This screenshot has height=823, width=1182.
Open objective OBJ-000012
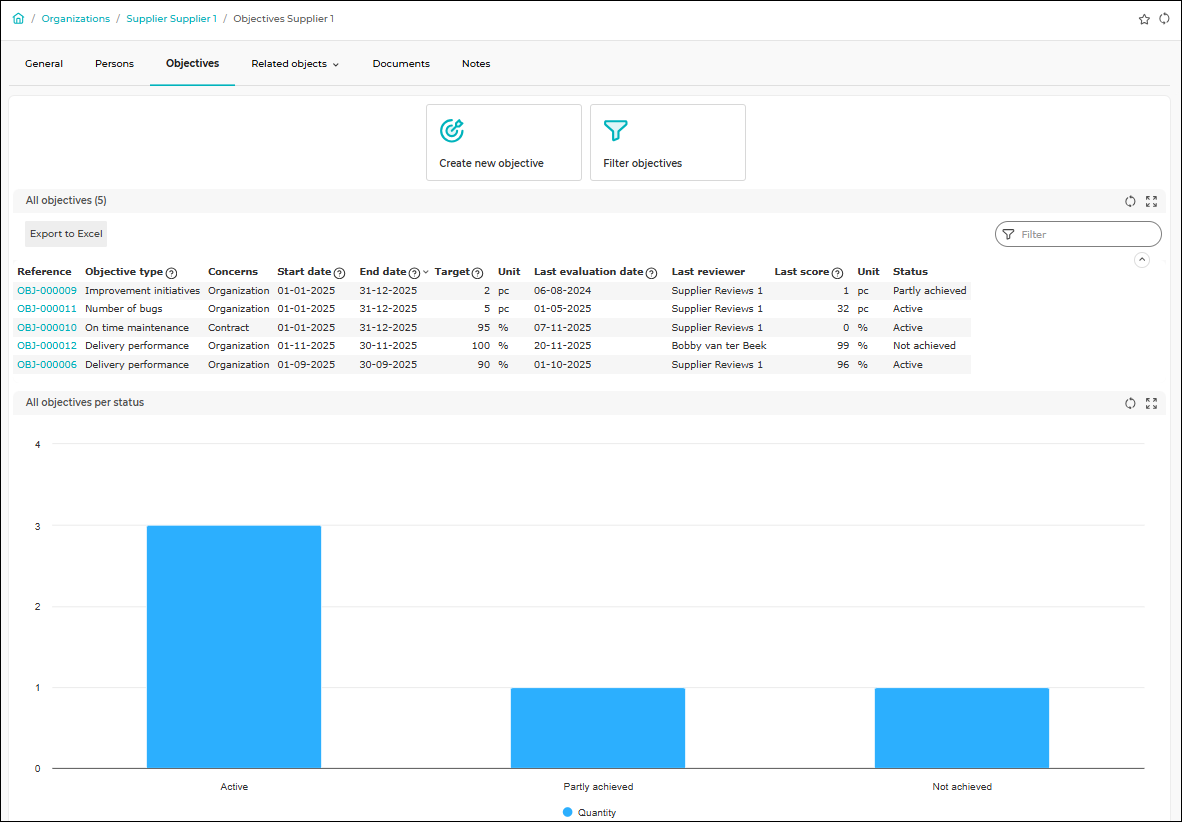click(47, 346)
